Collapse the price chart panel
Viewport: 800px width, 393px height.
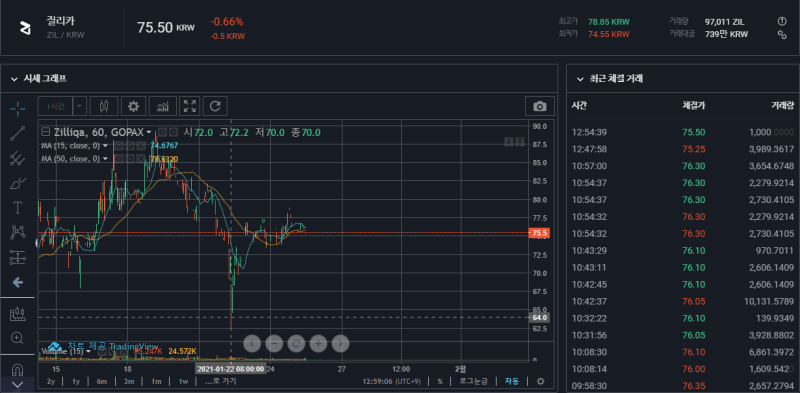click(14, 79)
